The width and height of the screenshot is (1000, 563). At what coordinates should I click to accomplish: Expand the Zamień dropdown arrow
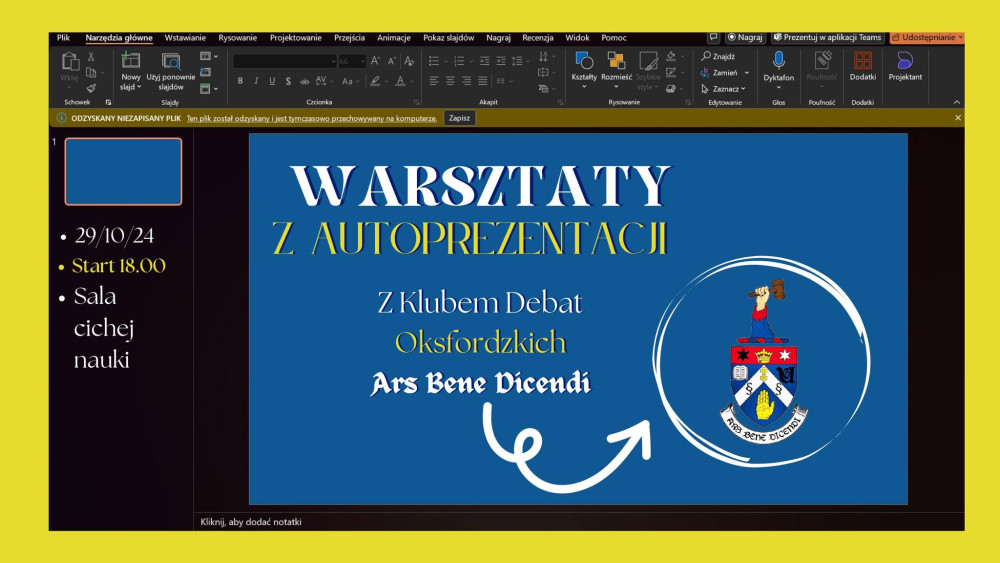(x=747, y=73)
